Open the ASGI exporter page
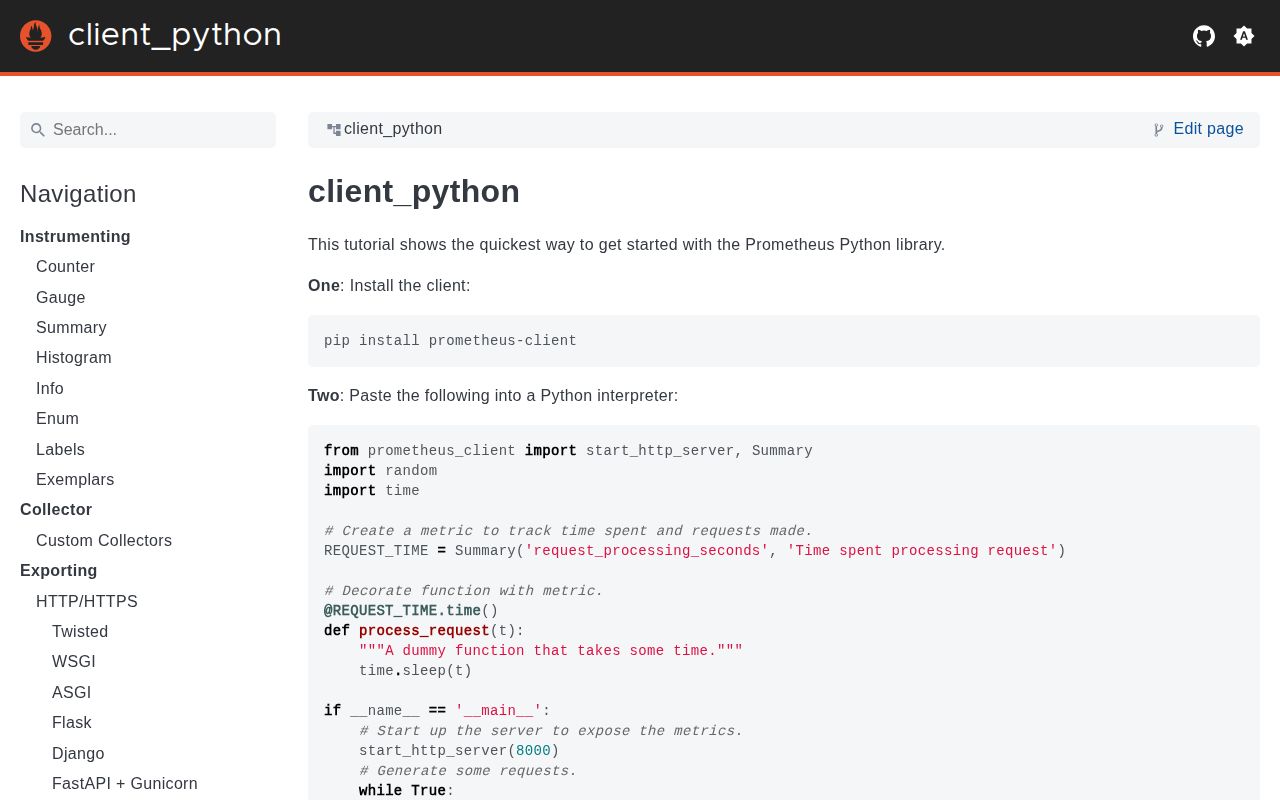 tap(71, 693)
